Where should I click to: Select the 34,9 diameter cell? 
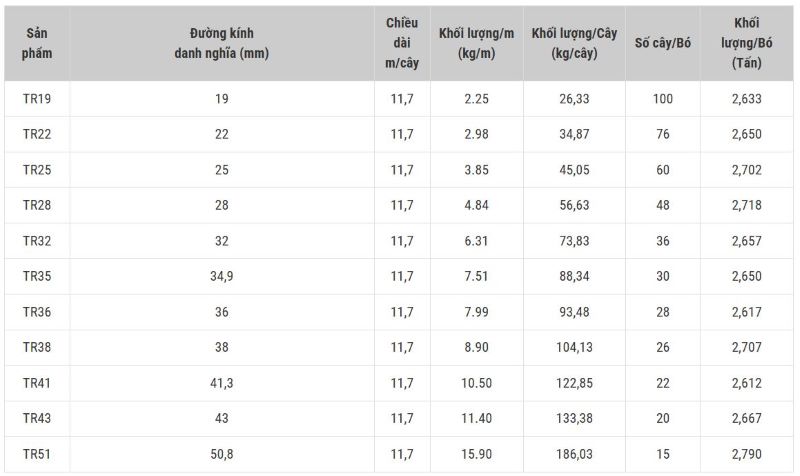(x=221, y=277)
